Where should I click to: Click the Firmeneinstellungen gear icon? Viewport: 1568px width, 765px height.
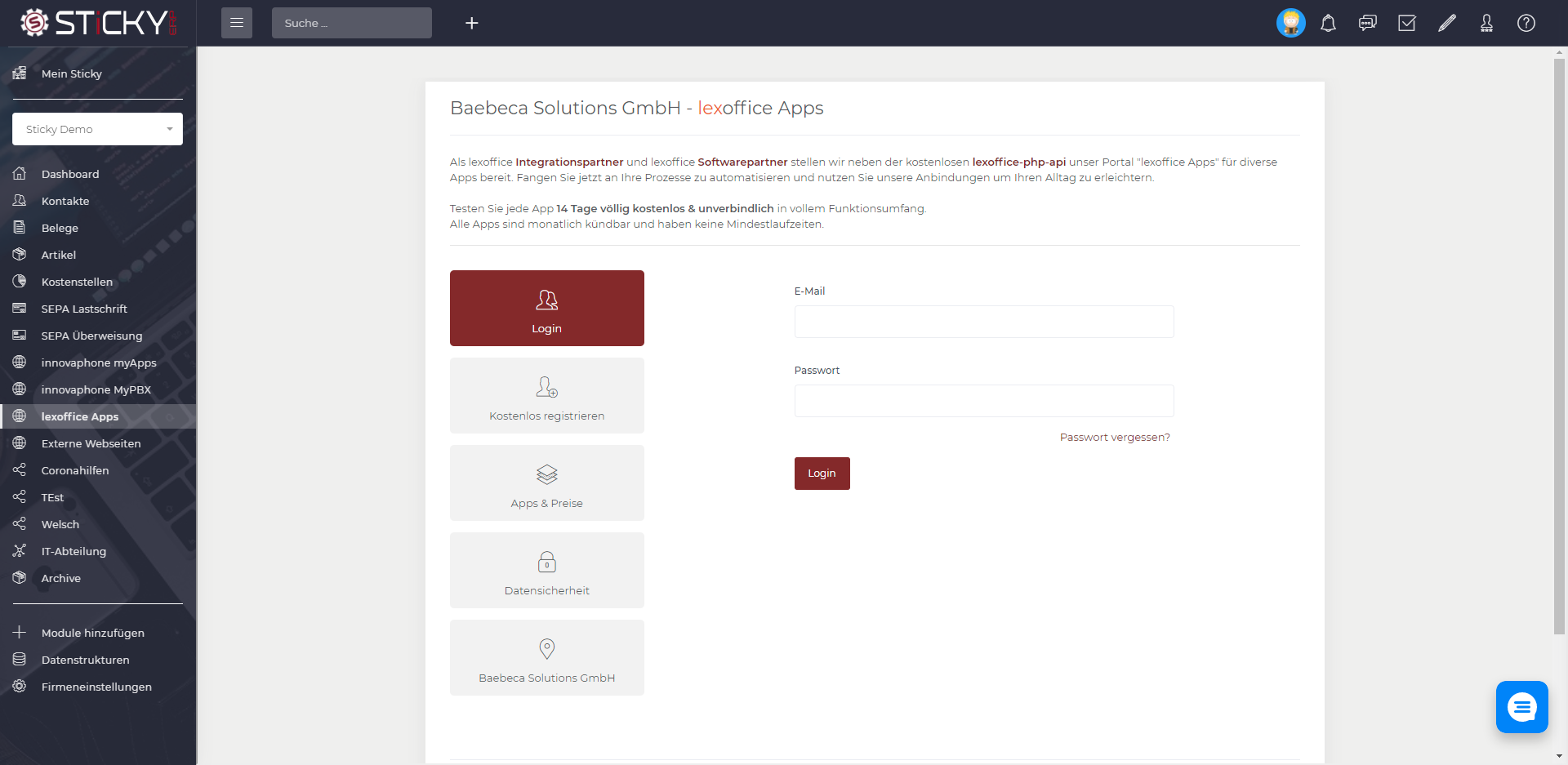coord(20,687)
